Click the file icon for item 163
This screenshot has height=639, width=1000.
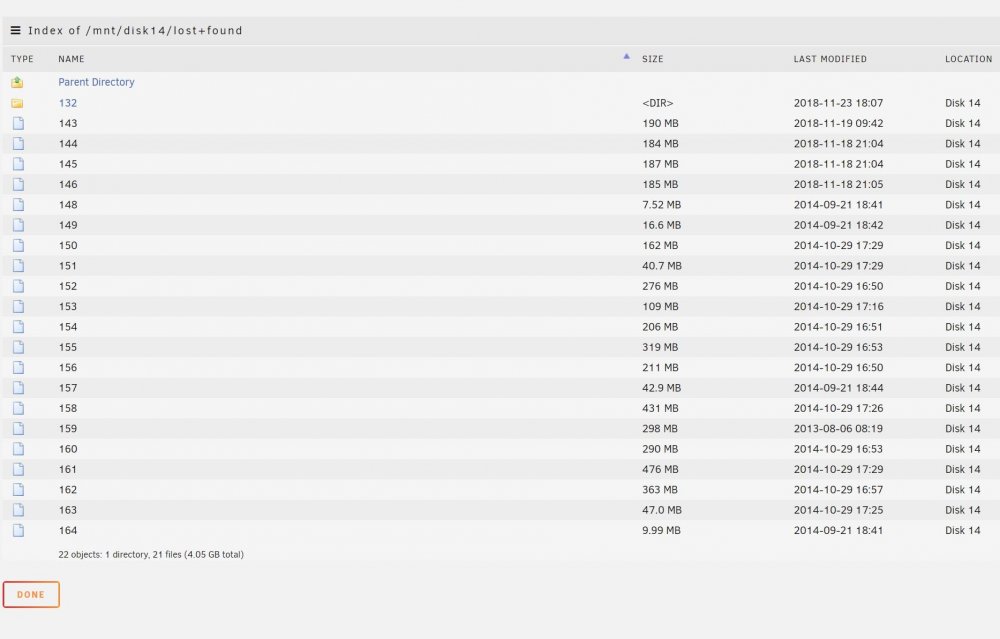(x=18, y=510)
